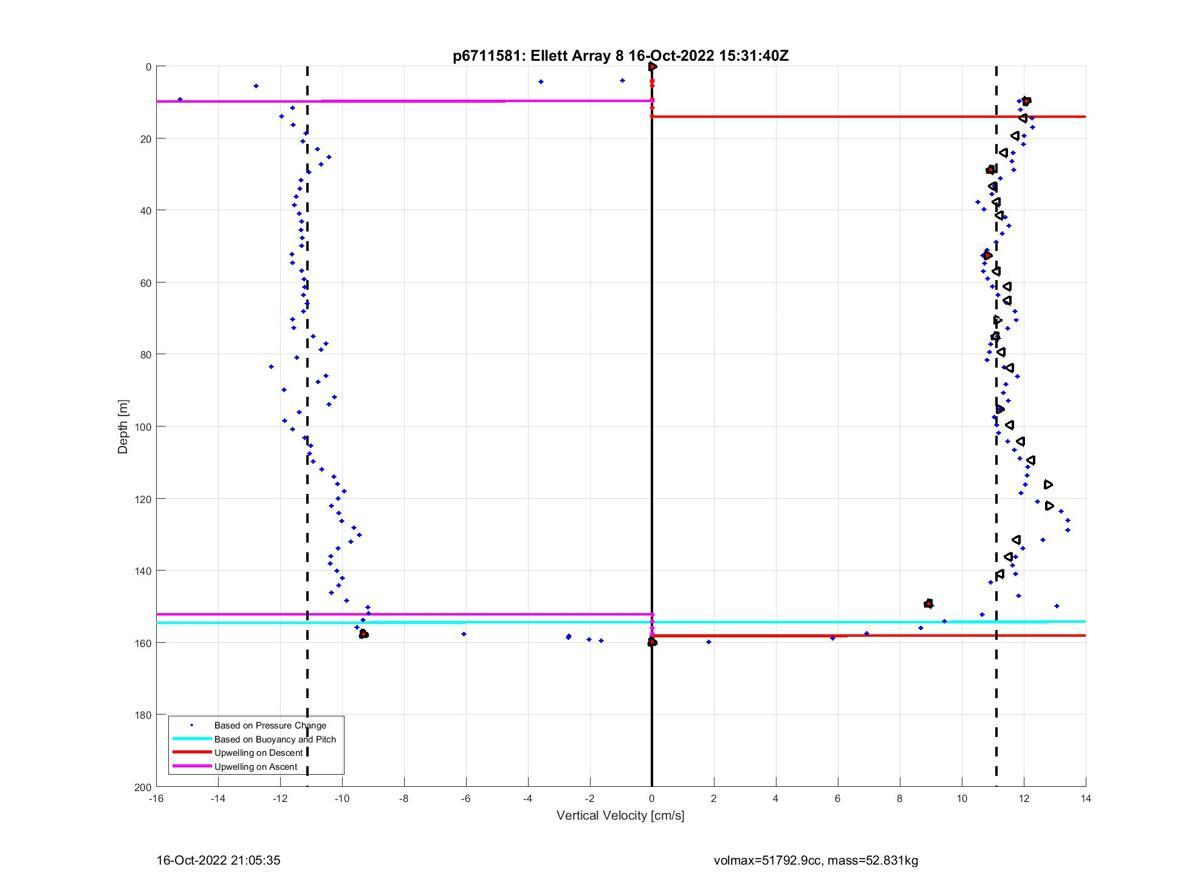Click y-axis tick label 60
Image resolution: width=1200 pixels, height=885 pixels.
(146, 283)
